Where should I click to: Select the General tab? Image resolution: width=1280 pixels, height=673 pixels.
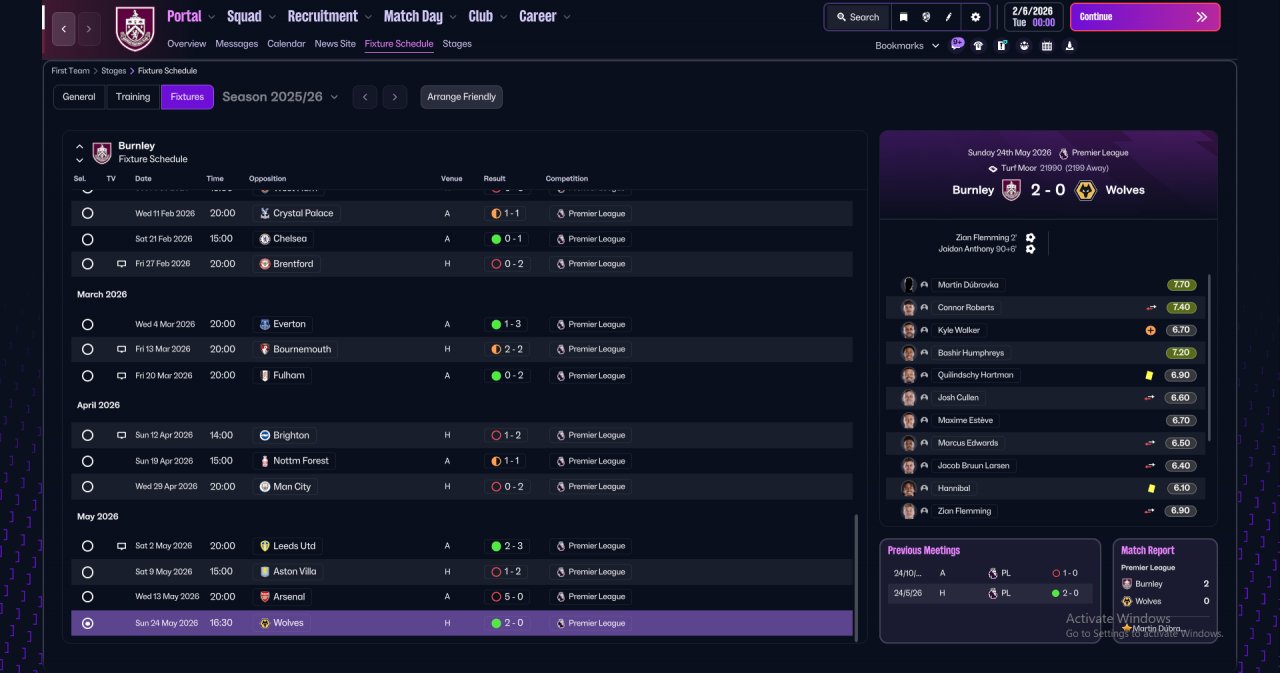pyautogui.click(x=79, y=97)
